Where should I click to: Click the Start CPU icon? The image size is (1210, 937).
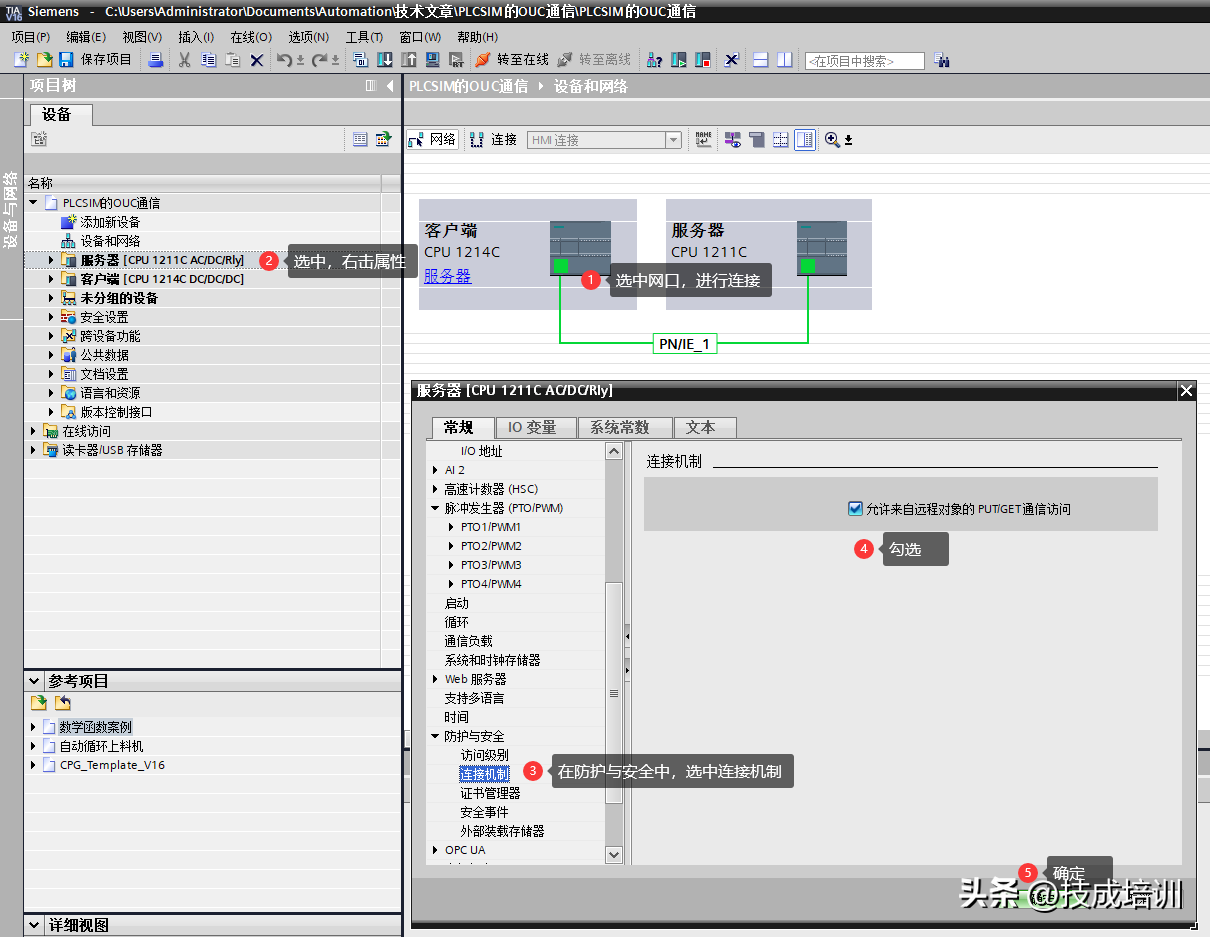coord(679,60)
